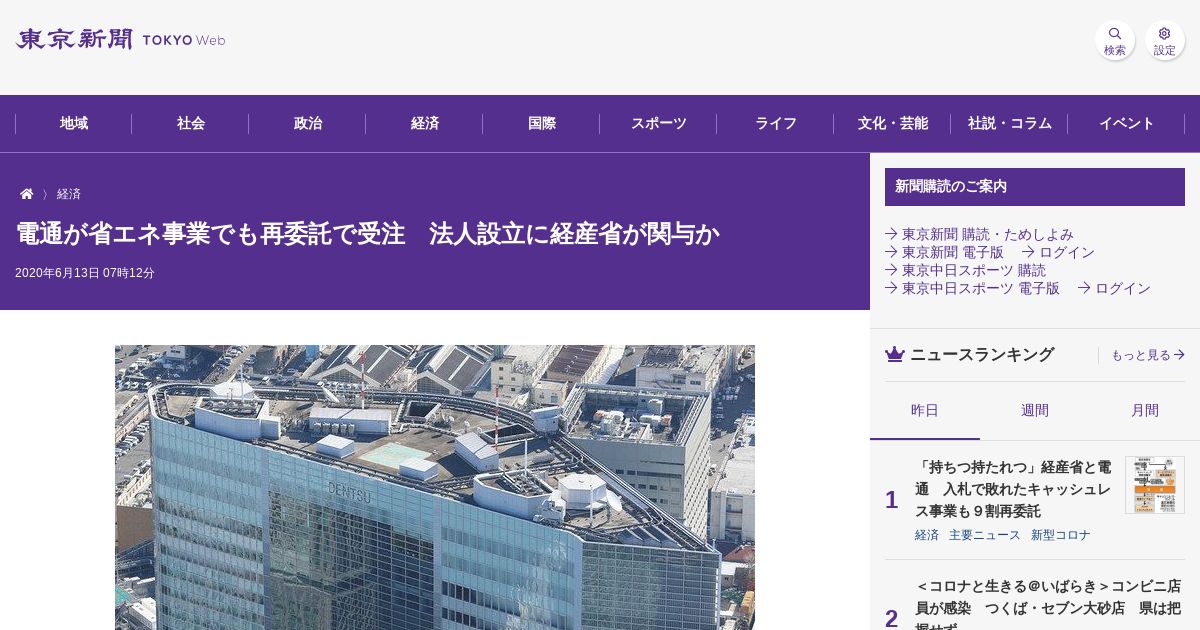Click the date 2020年6月13日 07時12分

[x=85, y=273]
